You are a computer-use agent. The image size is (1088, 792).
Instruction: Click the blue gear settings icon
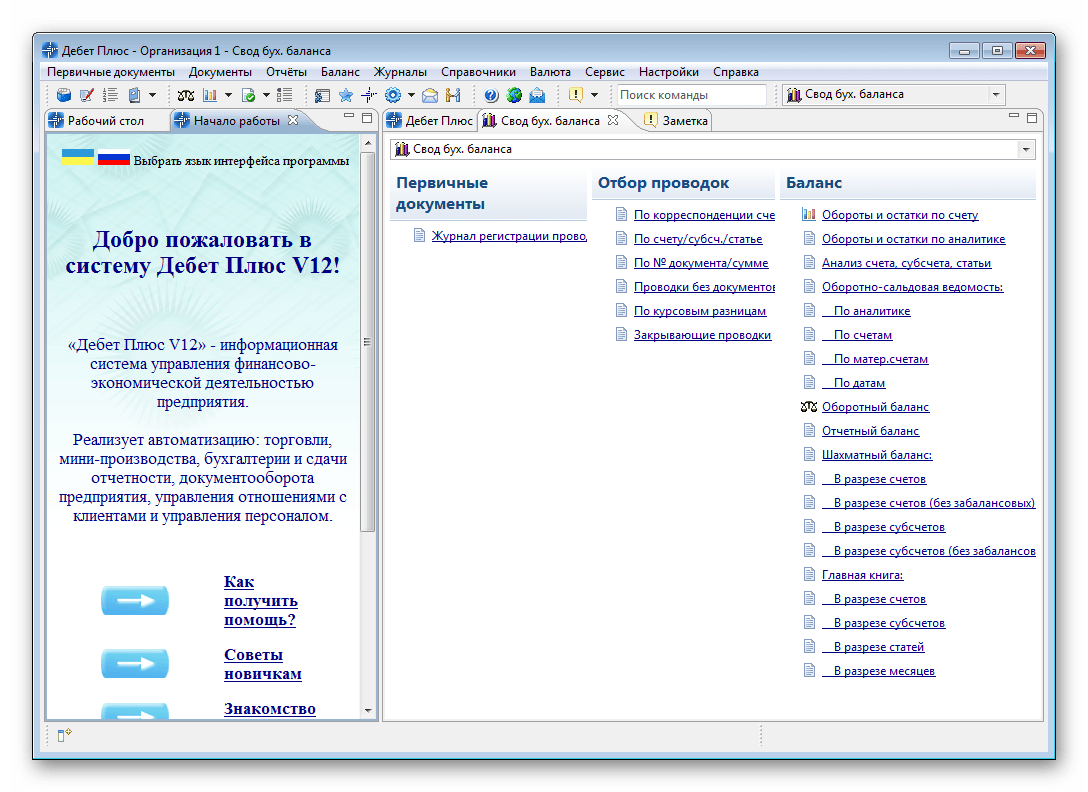tap(393, 95)
